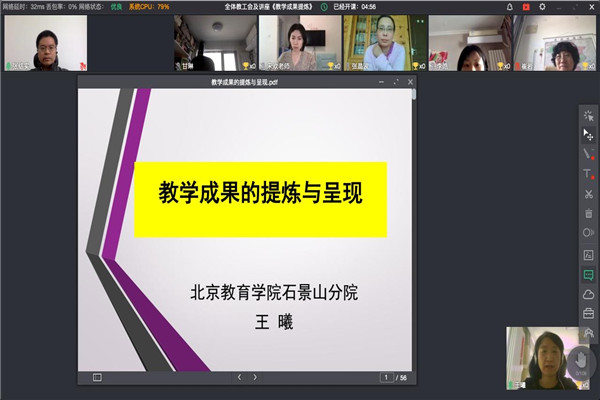This screenshot has width=600, height=400.
Task: Select the move cursor tool
Action: [588, 135]
